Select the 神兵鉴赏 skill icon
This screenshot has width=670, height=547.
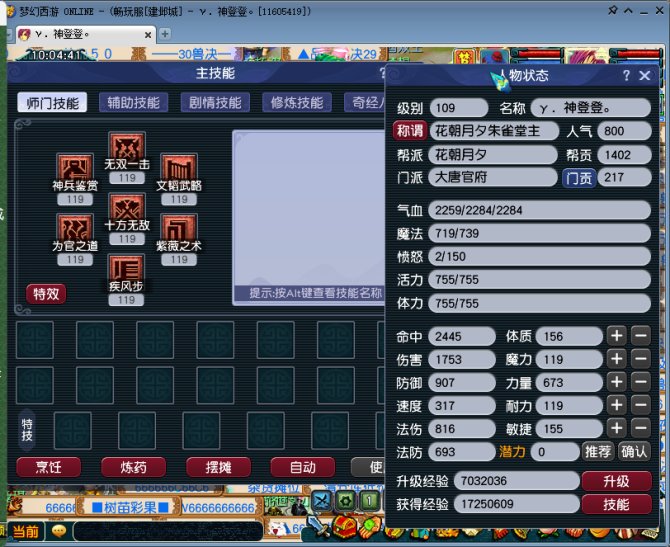(x=75, y=167)
